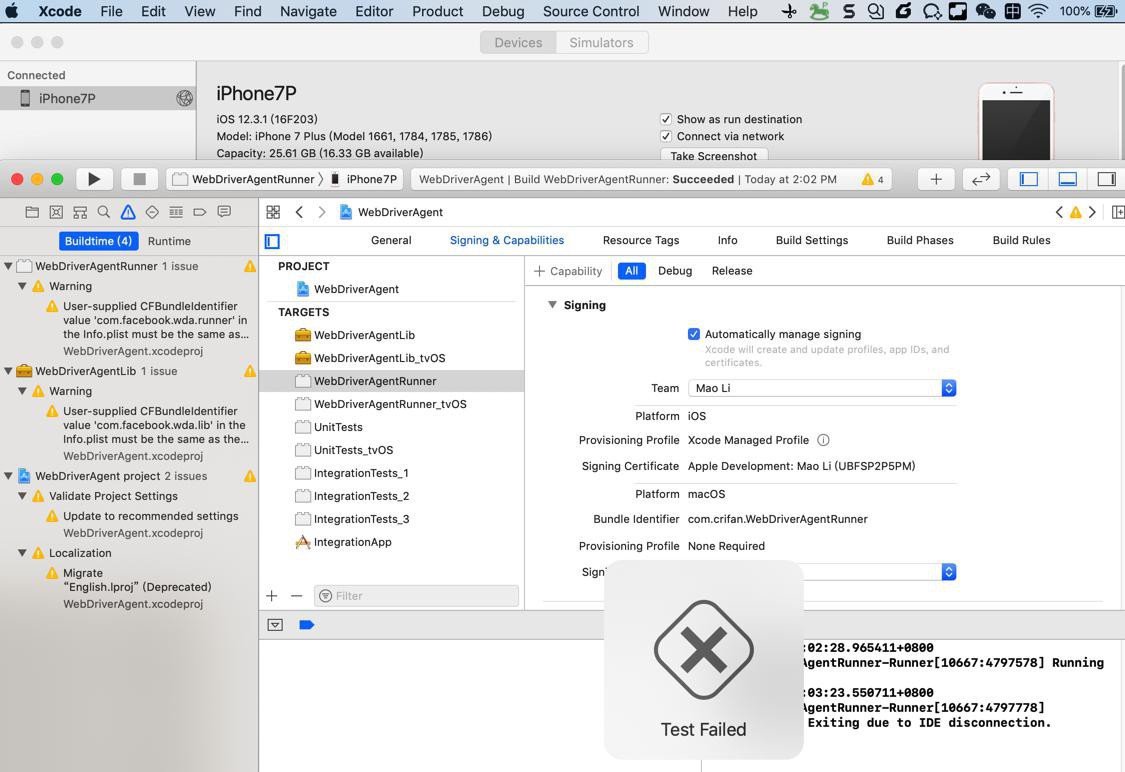
Task: Collapse WebDriverAgent project issues group
Action: tap(9, 476)
